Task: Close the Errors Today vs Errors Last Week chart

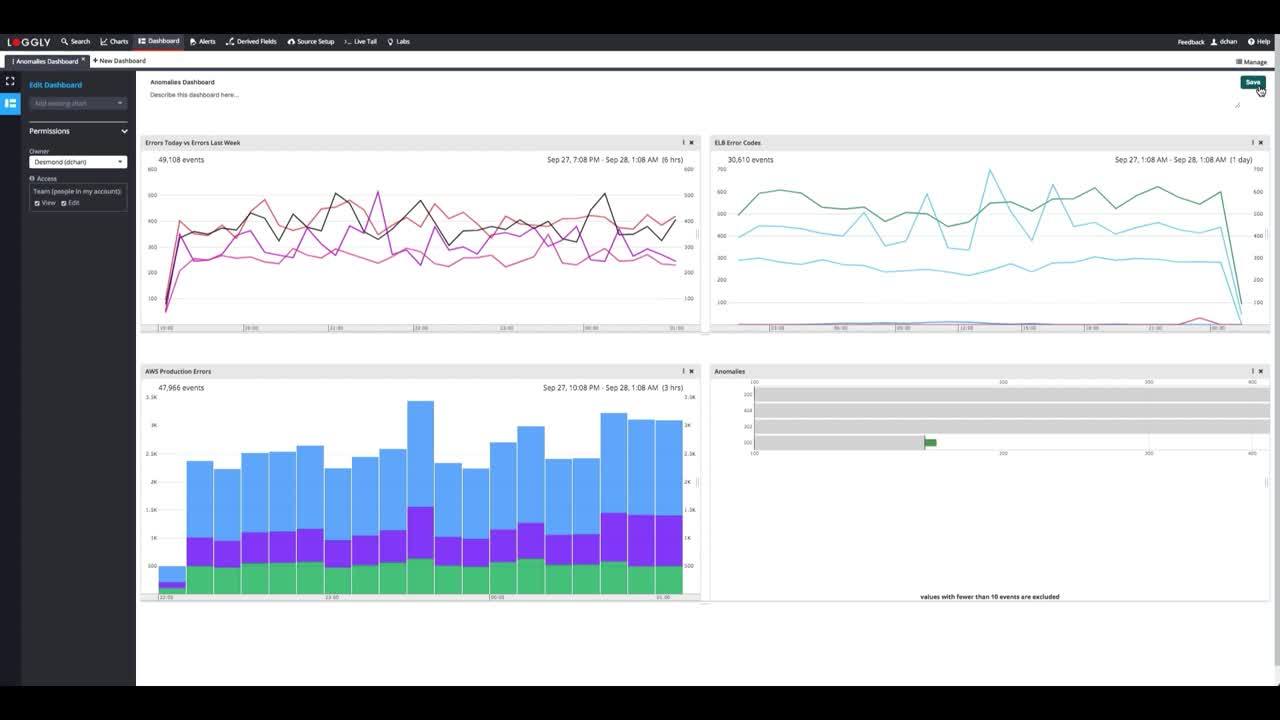Action: click(x=691, y=143)
